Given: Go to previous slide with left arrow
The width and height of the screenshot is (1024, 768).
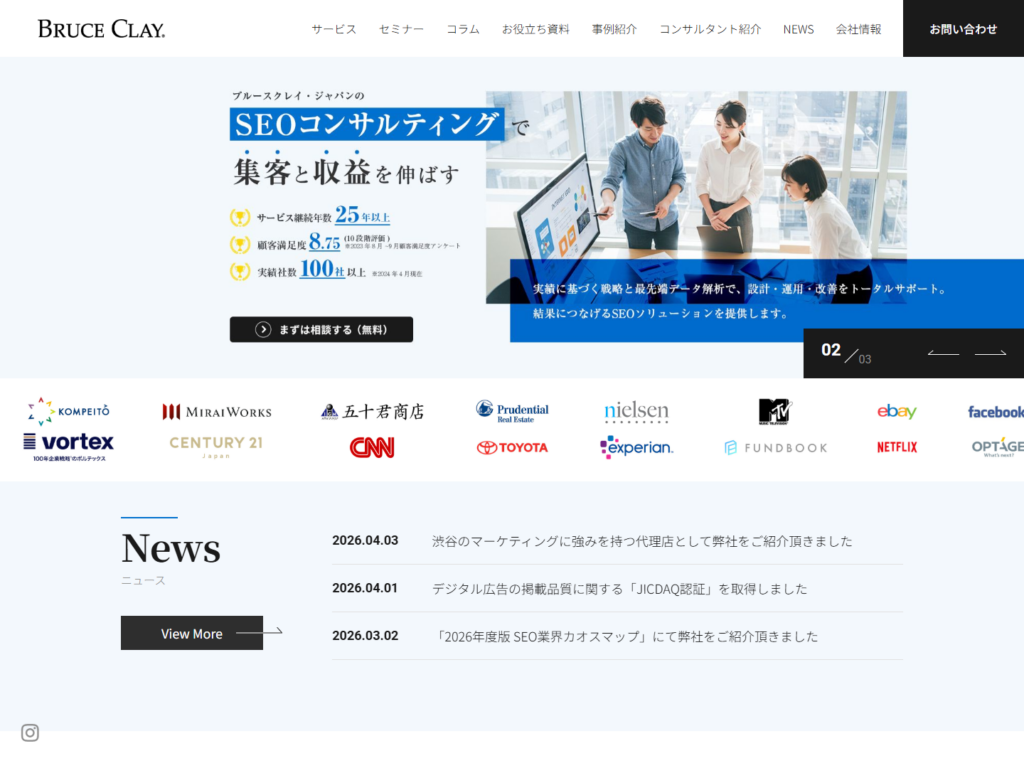Looking at the screenshot, I should point(942,353).
